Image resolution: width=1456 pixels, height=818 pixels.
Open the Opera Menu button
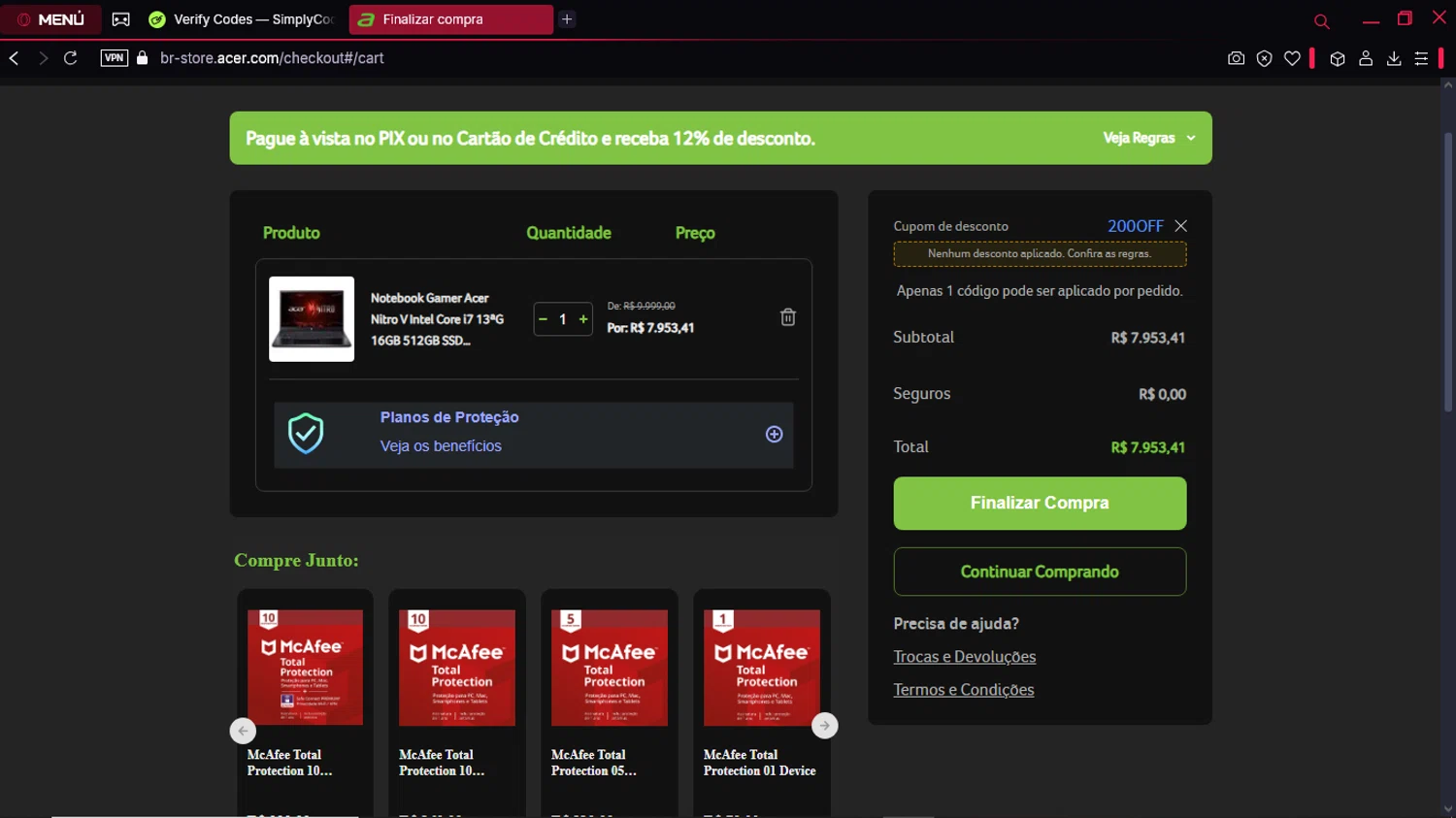(x=50, y=19)
